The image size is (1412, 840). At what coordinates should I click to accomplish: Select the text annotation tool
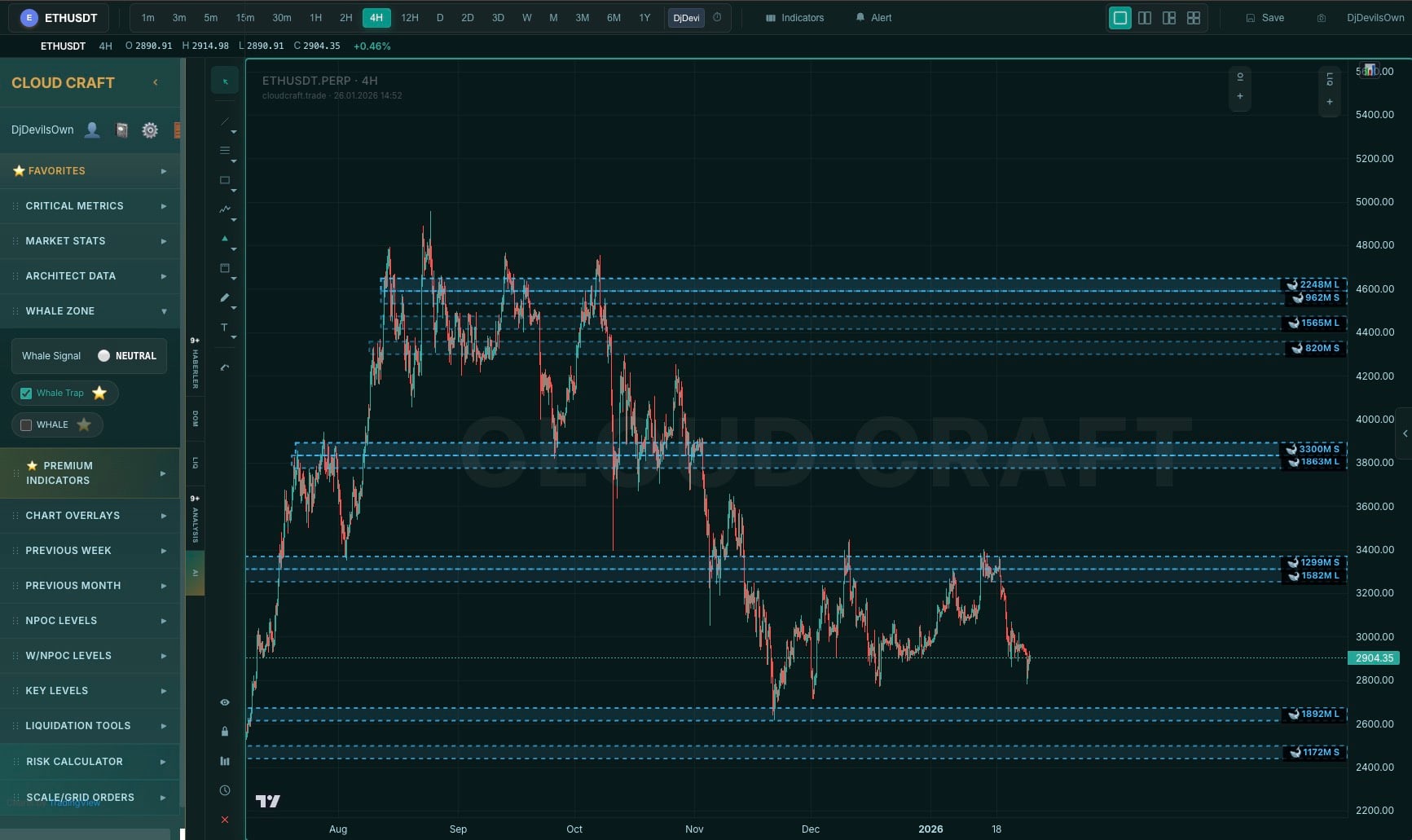tap(225, 327)
